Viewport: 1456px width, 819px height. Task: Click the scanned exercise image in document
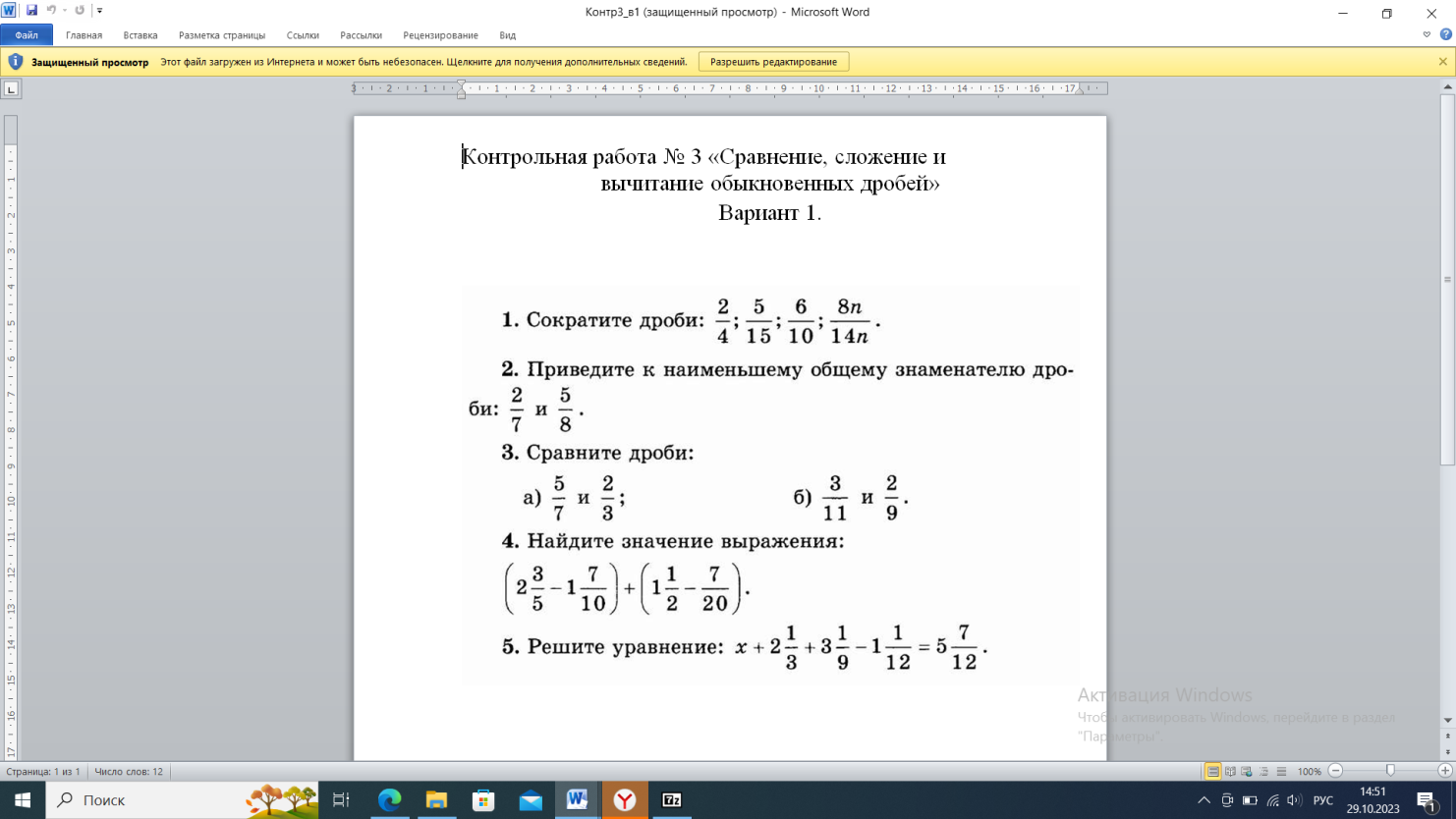coord(770,485)
